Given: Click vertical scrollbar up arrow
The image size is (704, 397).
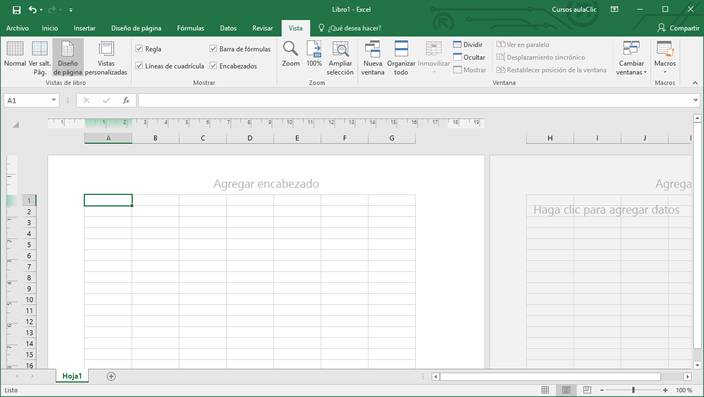Looking at the screenshot, I should (697, 118).
